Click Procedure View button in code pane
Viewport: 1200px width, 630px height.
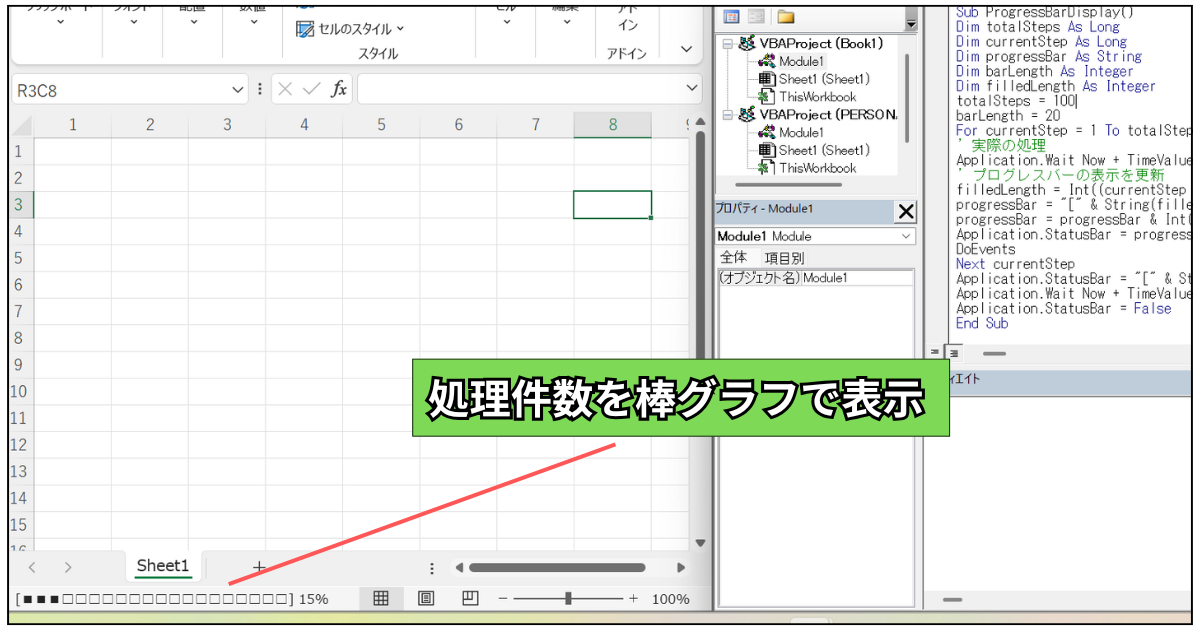[935, 352]
